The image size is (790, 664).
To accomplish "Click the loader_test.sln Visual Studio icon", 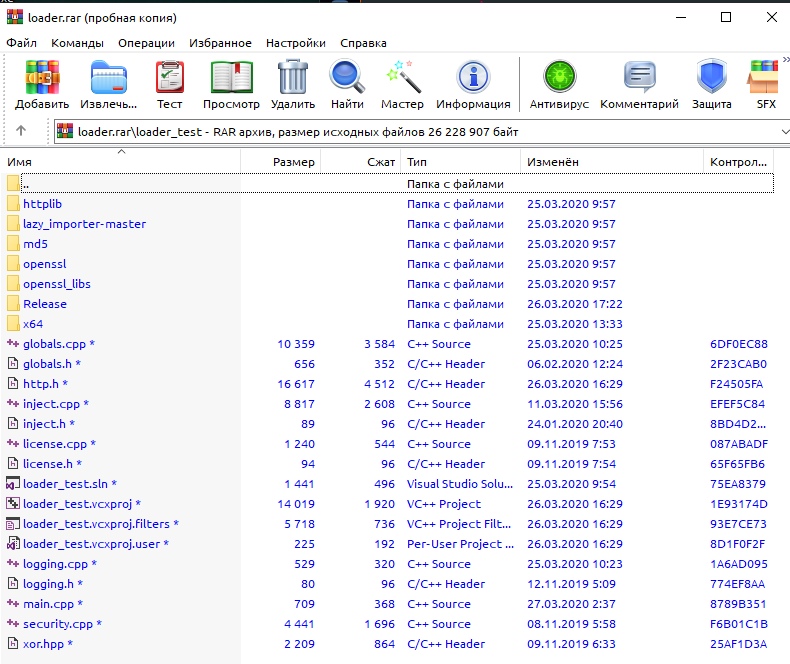I will click(x=13, y=484).
